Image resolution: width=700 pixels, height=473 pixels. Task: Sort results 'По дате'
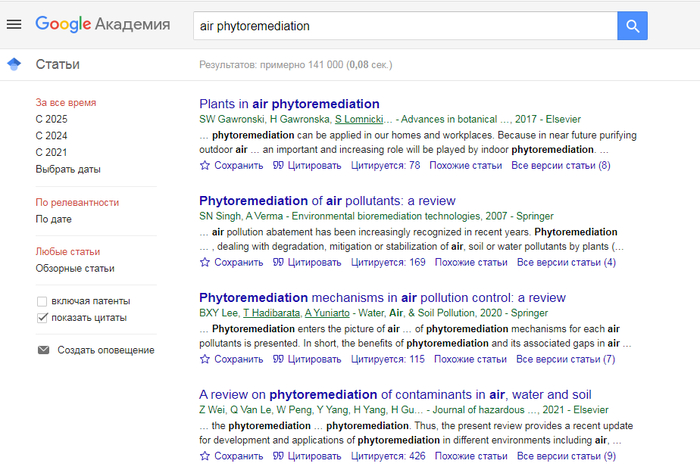tap(54, 218)
